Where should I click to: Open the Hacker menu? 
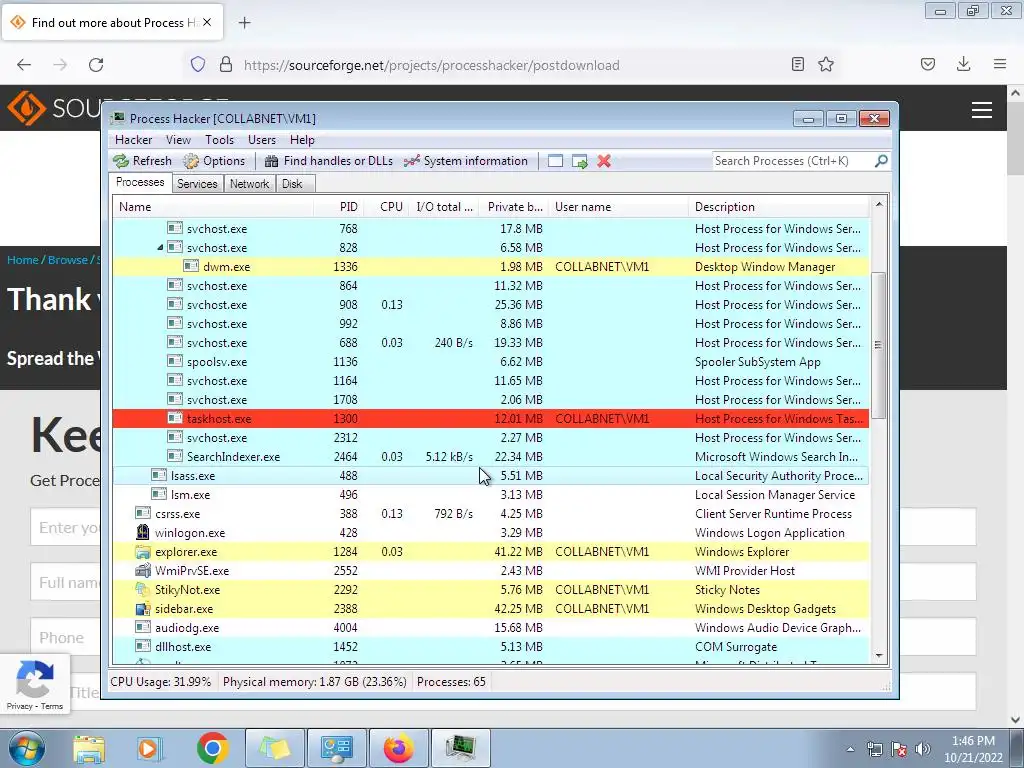[133, 140]
